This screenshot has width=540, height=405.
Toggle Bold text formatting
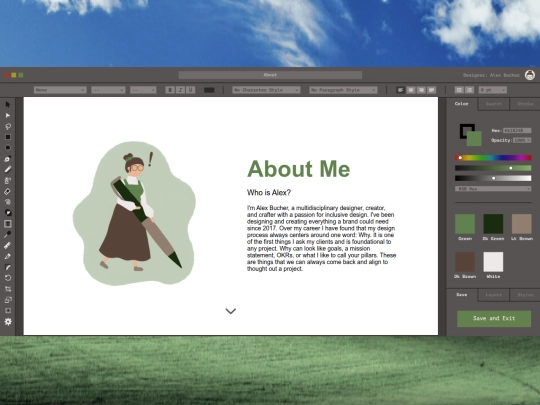coord(169,90)
